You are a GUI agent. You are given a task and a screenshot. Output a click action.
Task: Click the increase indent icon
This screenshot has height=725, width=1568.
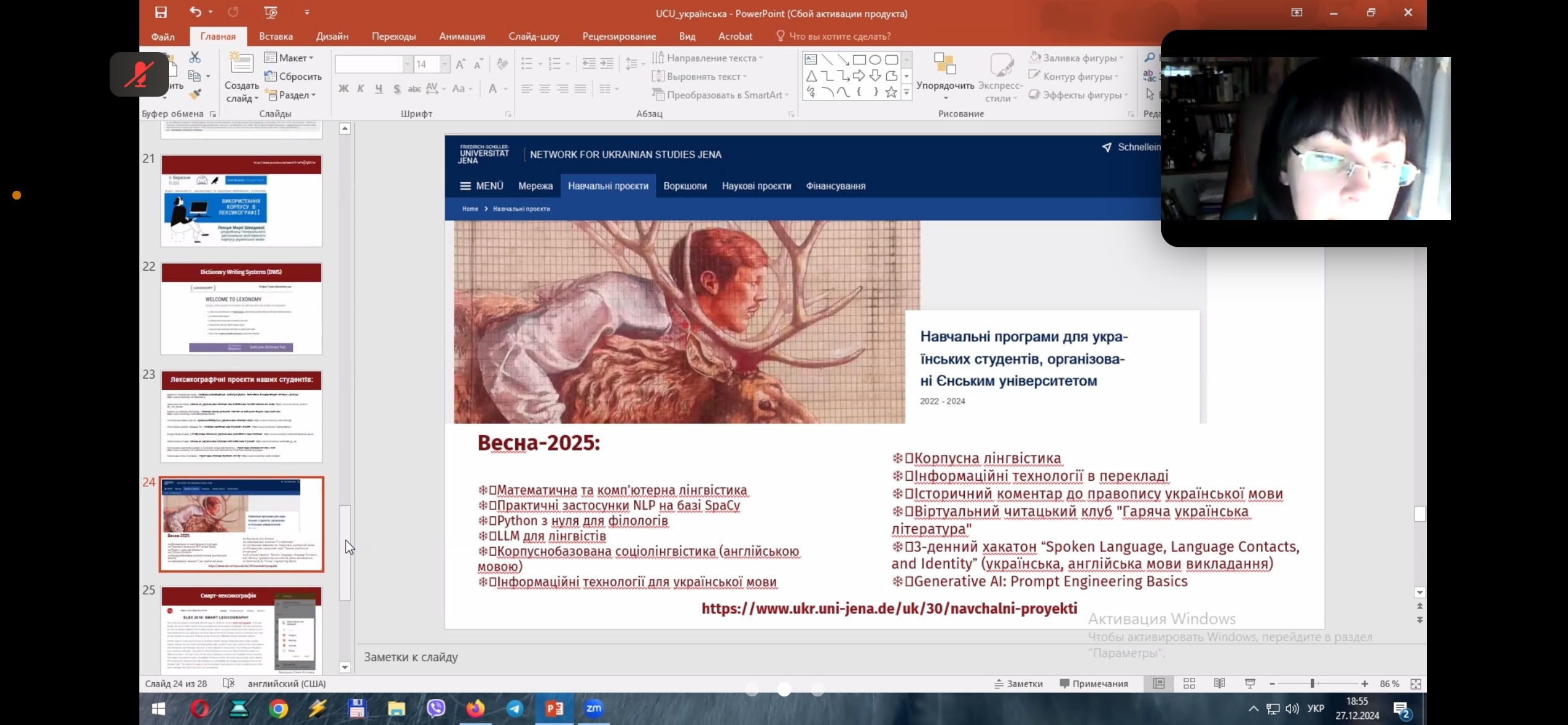[607, 63]
